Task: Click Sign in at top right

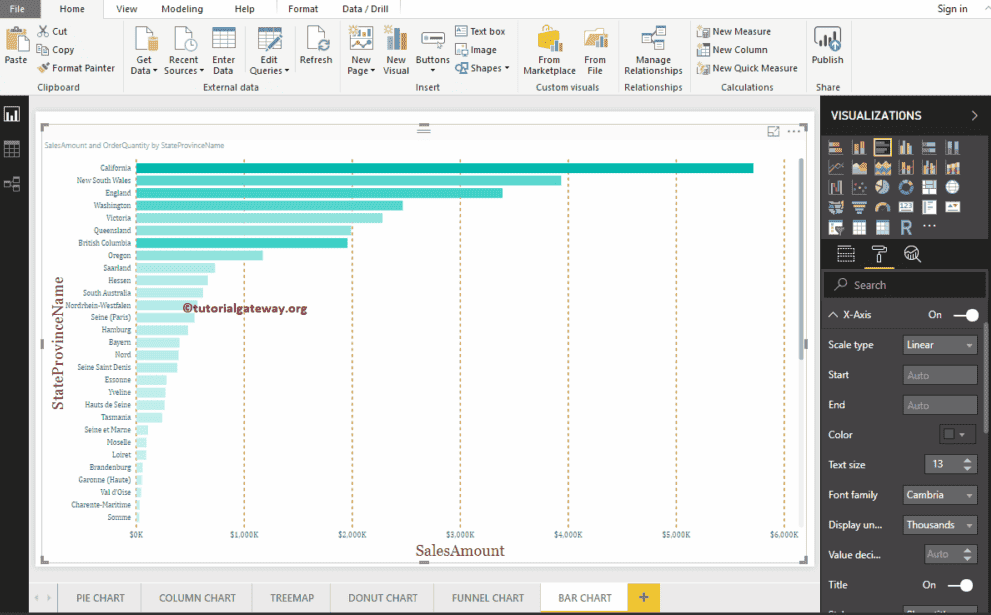Action: (x=952, y=8)
